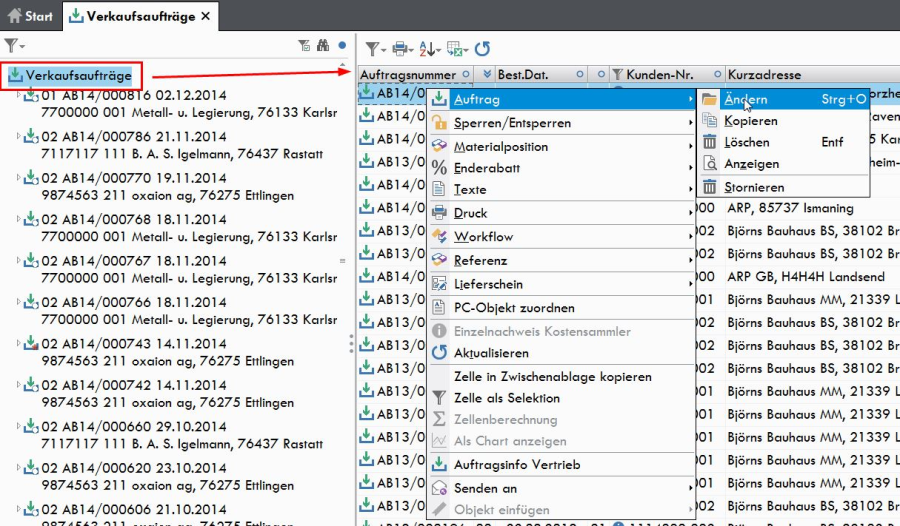Click circle marker in Kunden-Nr. header
The width and height of the screenshot is (900, 526).
click(x=717, y=74)
